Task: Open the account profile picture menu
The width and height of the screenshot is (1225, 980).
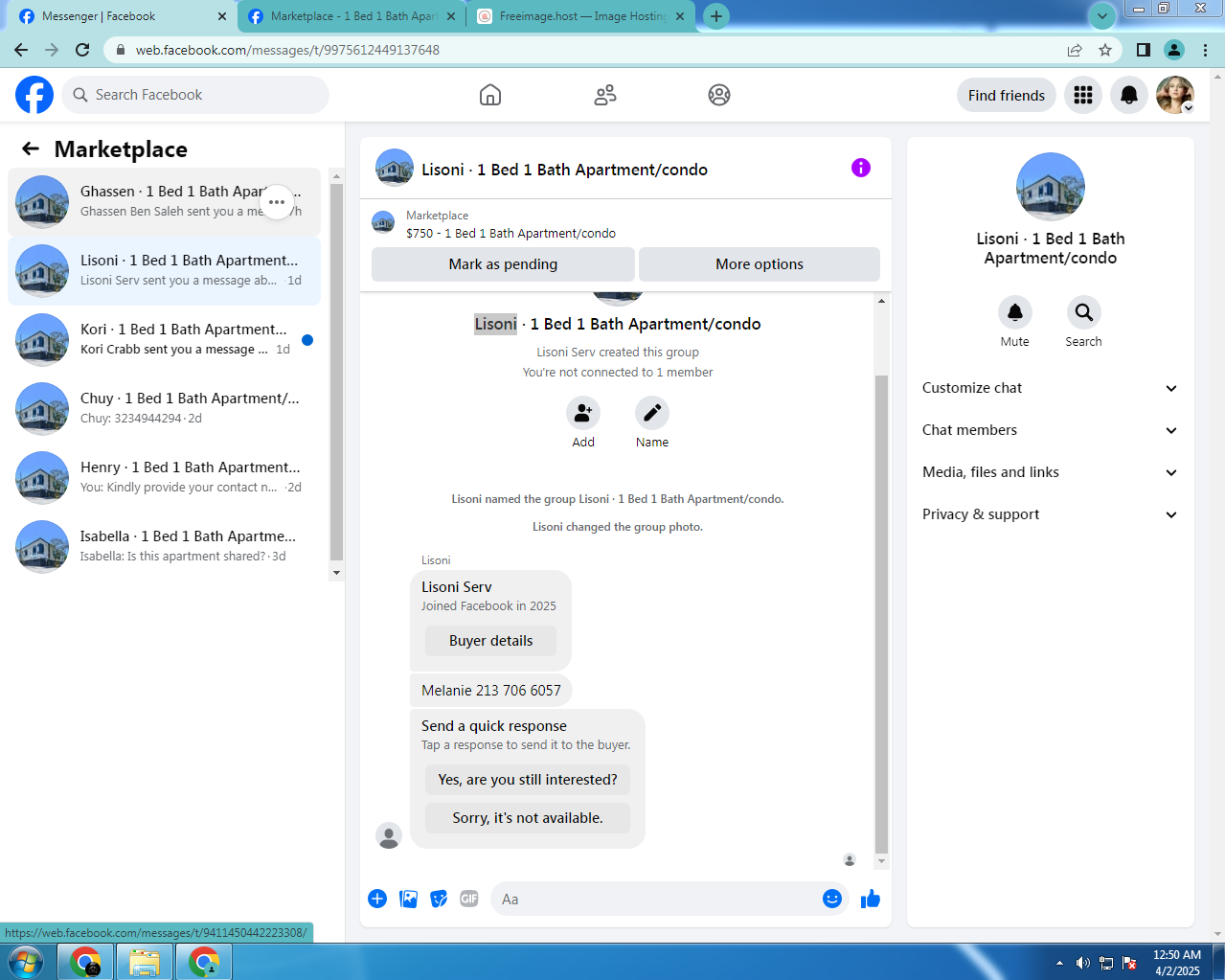Action: (x=1175, y=95)
